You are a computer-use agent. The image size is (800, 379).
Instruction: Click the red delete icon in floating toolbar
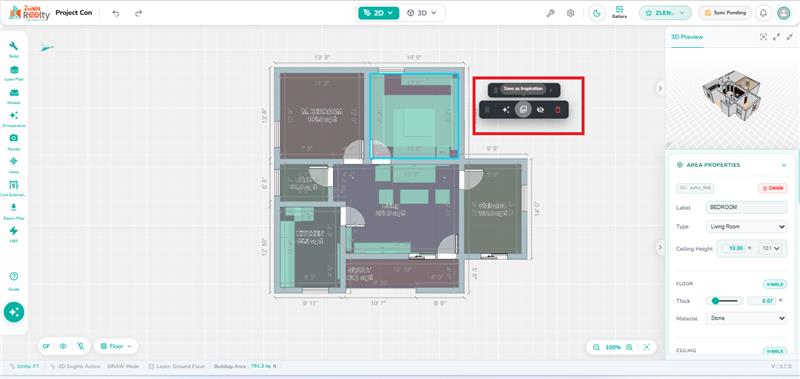[x=558, y=110]
